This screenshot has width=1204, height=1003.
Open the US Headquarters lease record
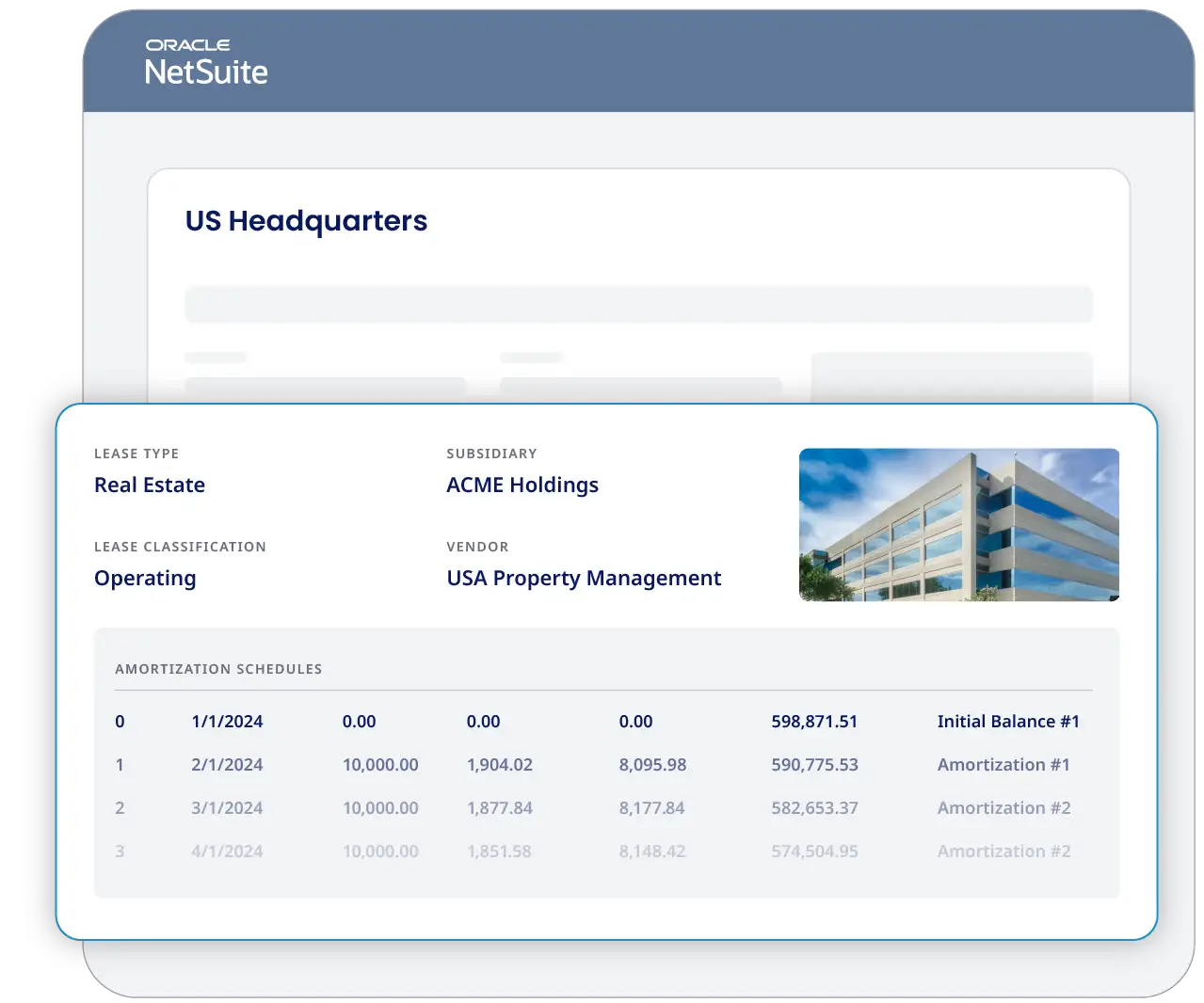[307, 221]
